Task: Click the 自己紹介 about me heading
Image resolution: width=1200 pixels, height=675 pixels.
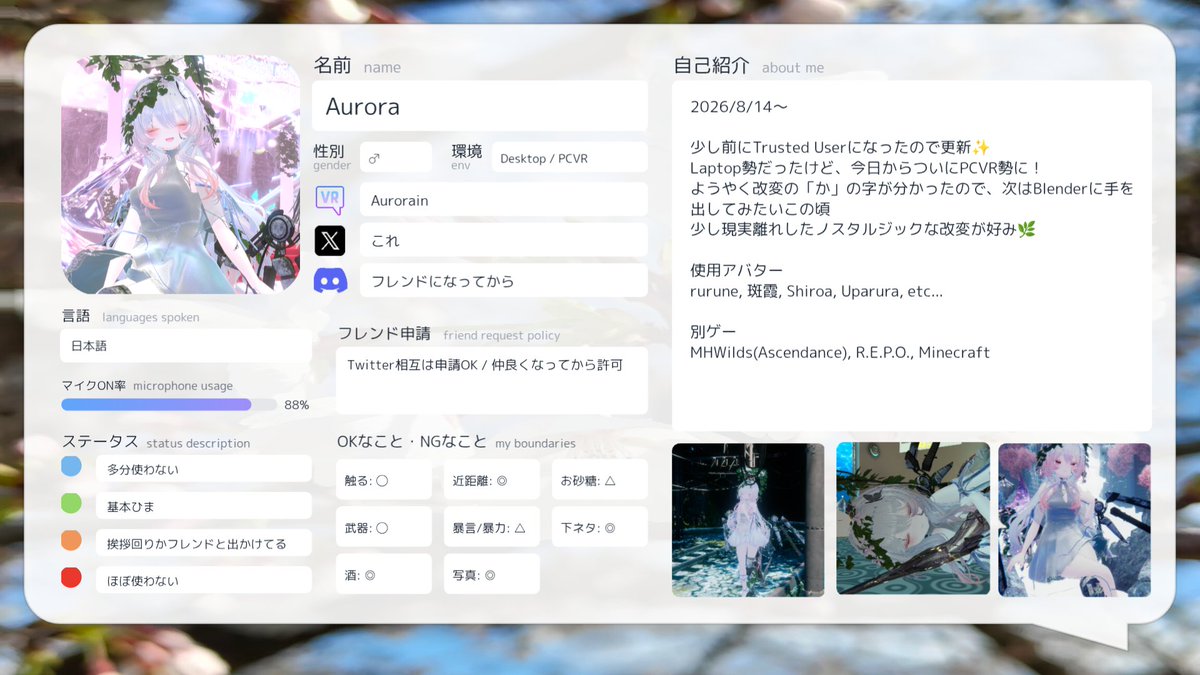Action: [749, 66]
